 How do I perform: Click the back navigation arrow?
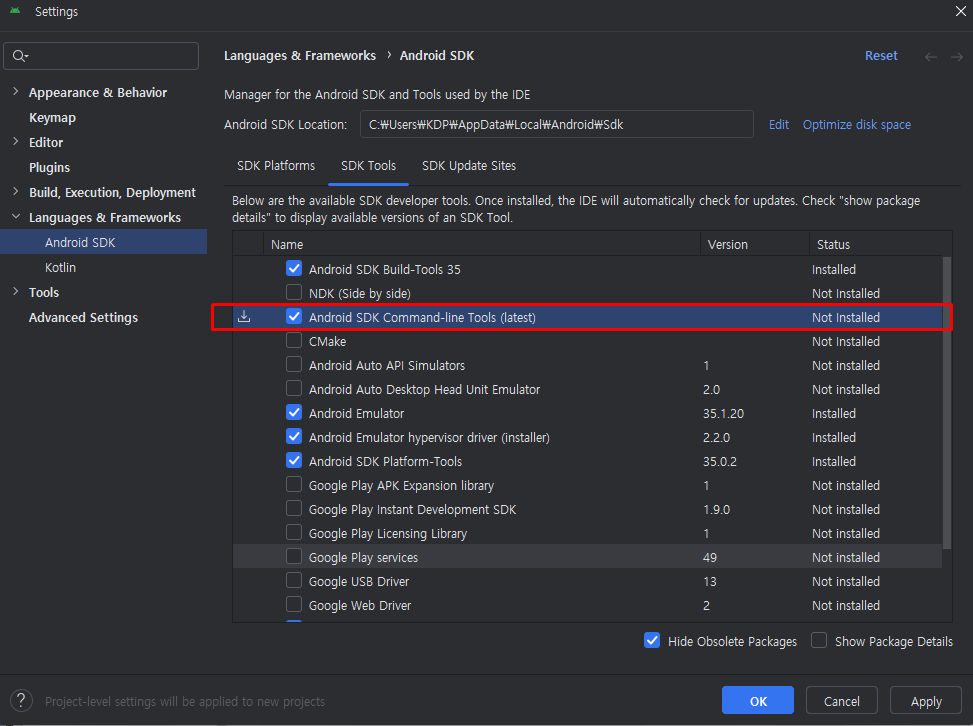pyautogui.click(x=930, y=56)
